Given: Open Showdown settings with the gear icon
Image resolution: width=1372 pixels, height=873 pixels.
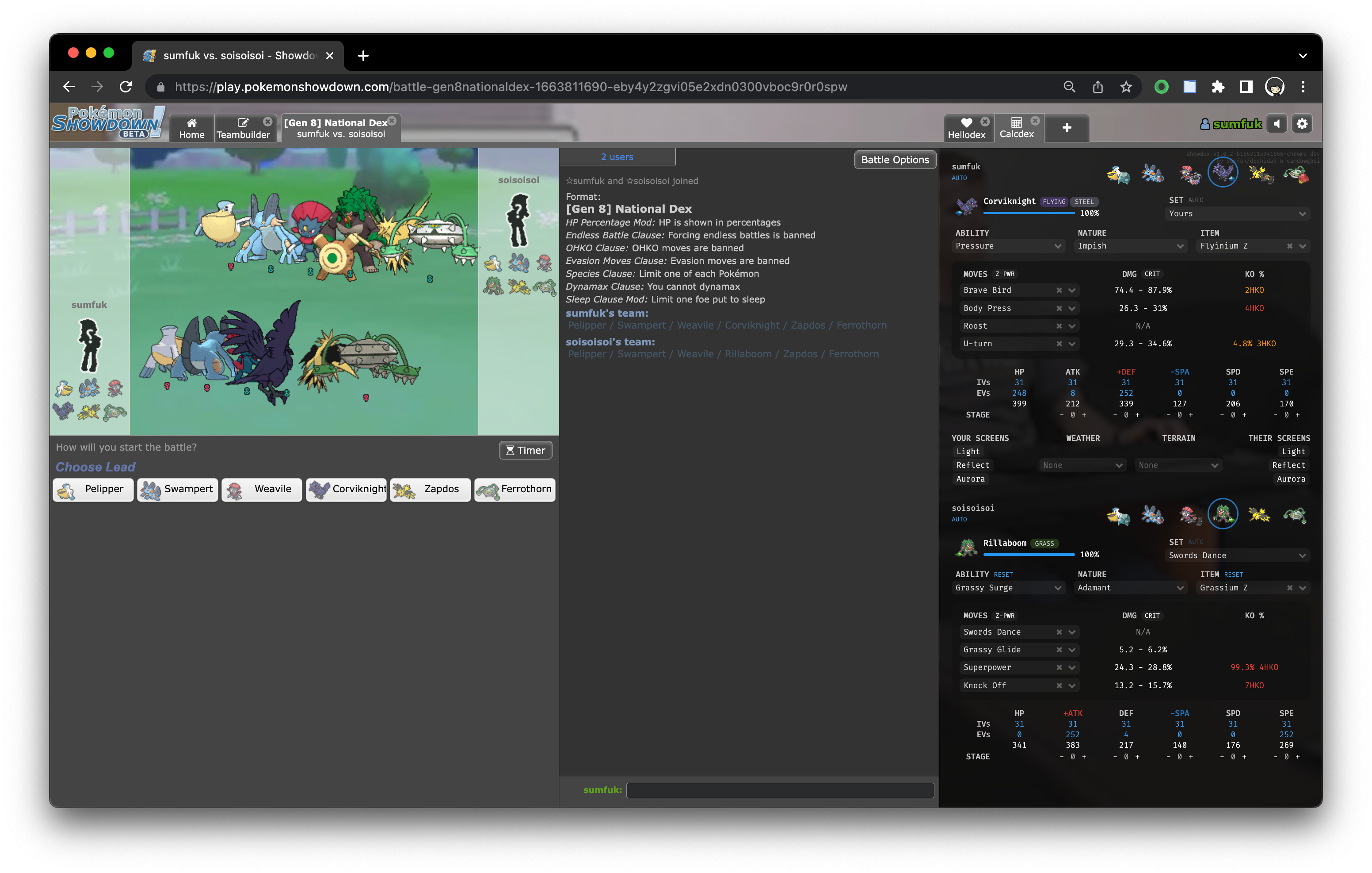Looking at the screenshot, I should pos(1302,123).
